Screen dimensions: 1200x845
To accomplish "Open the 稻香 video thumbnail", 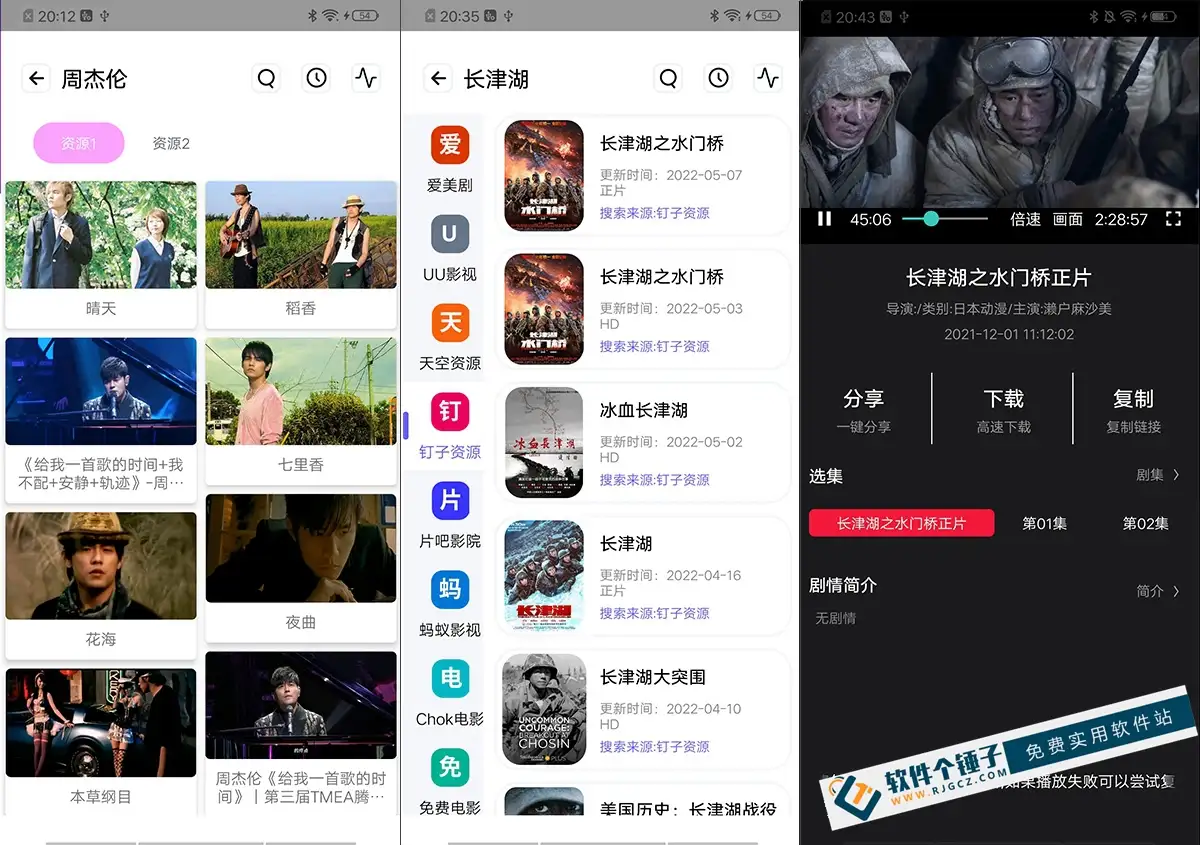I will (301, 235).
